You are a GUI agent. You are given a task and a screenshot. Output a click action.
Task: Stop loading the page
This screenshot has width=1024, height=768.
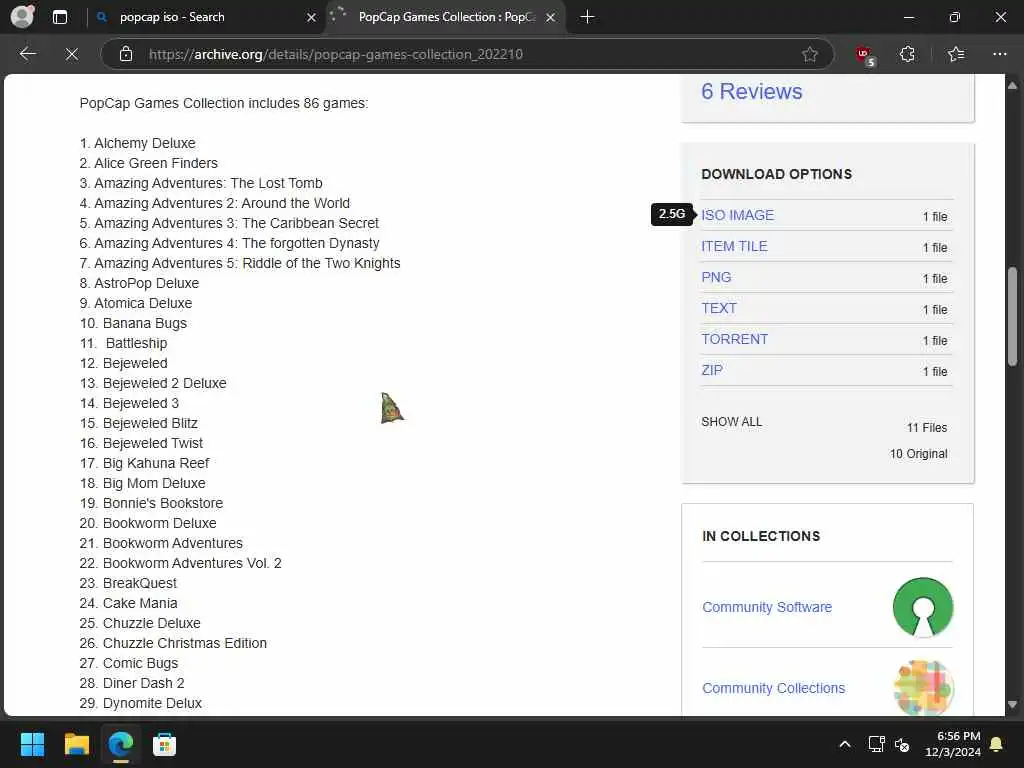pos(72,54)
